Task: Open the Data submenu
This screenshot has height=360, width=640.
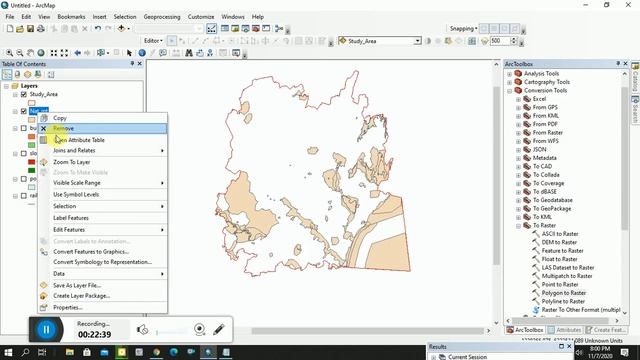Action: [x=102, y=273]
